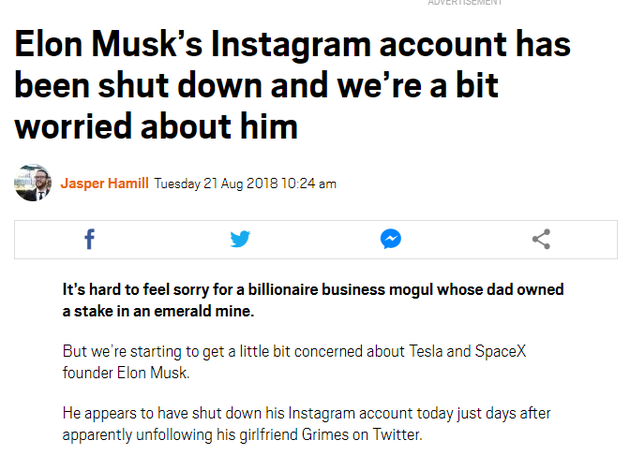The width and height of the screenshot is (630, 455).
Task: Click the bold intro paragraph about billionaire mogul
Action: (x=312, y=300)
